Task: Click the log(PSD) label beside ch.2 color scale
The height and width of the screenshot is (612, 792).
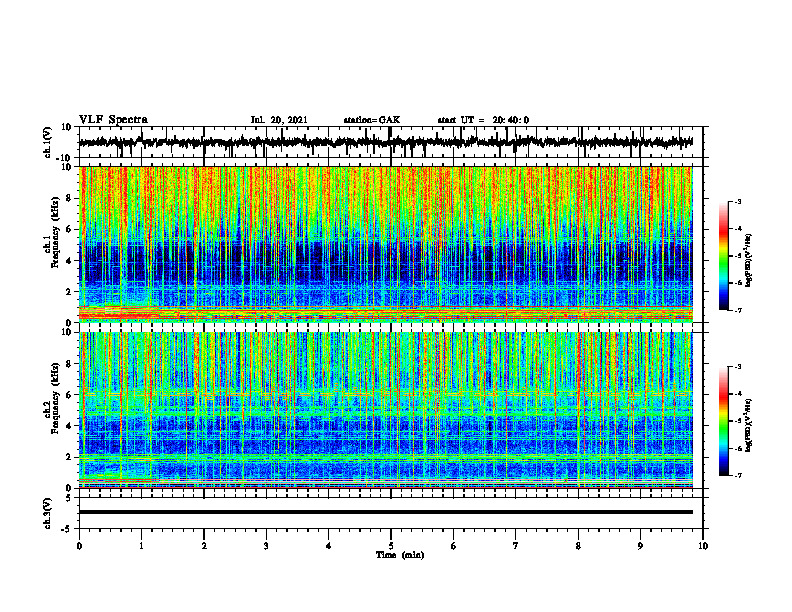Action: (749, 426)
